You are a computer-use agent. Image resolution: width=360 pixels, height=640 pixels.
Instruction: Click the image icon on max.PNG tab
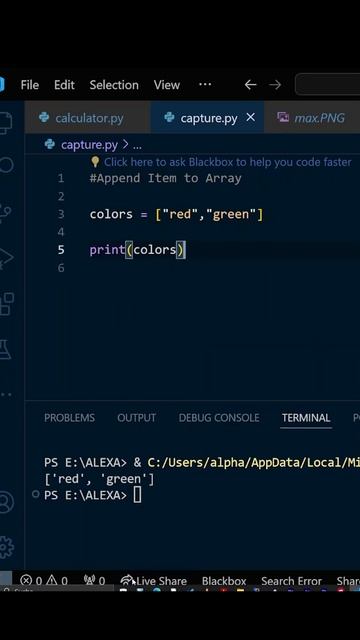[283, 118]
